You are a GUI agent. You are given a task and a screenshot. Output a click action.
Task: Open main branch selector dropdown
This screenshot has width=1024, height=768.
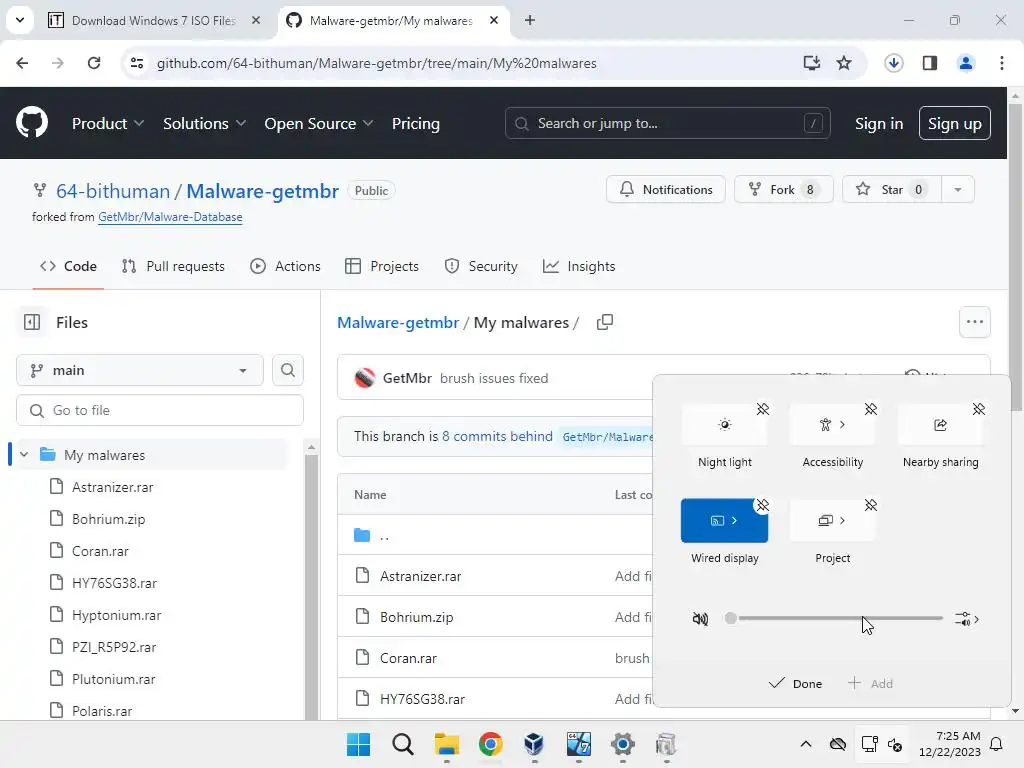(x=140, y=370)
